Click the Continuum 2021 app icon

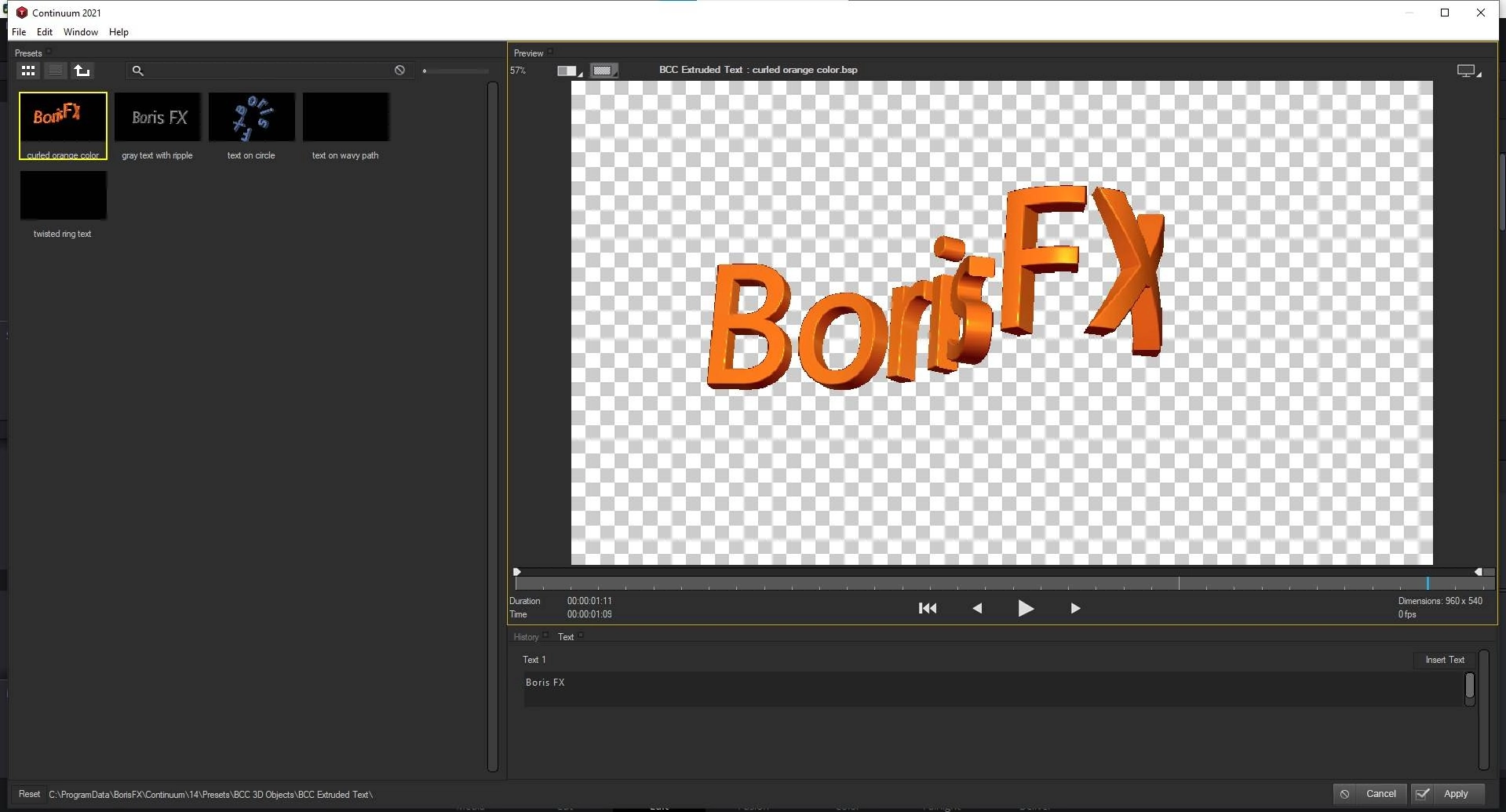click(x=22, y=13)
